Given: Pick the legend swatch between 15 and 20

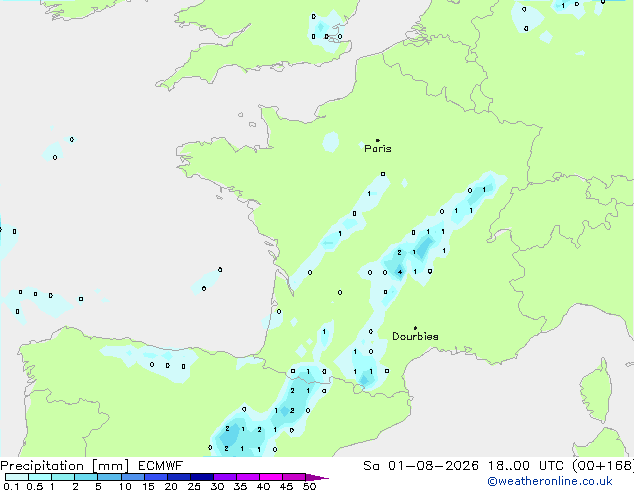Looking at the screenshot, I should 155,477.
